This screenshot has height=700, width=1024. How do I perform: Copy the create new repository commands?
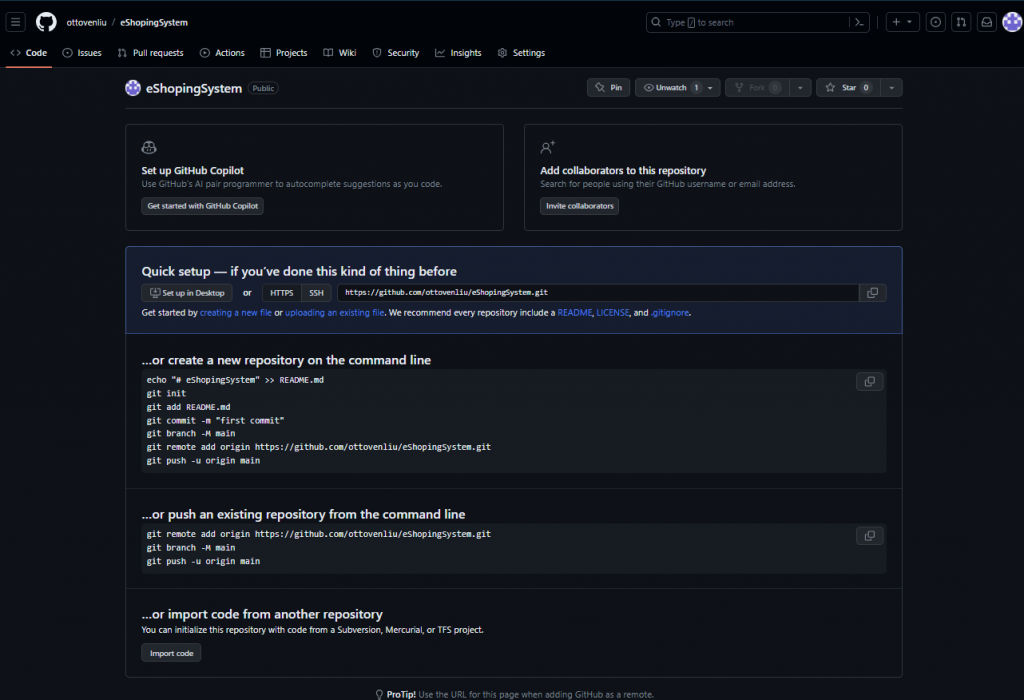(x=869, y=381)
